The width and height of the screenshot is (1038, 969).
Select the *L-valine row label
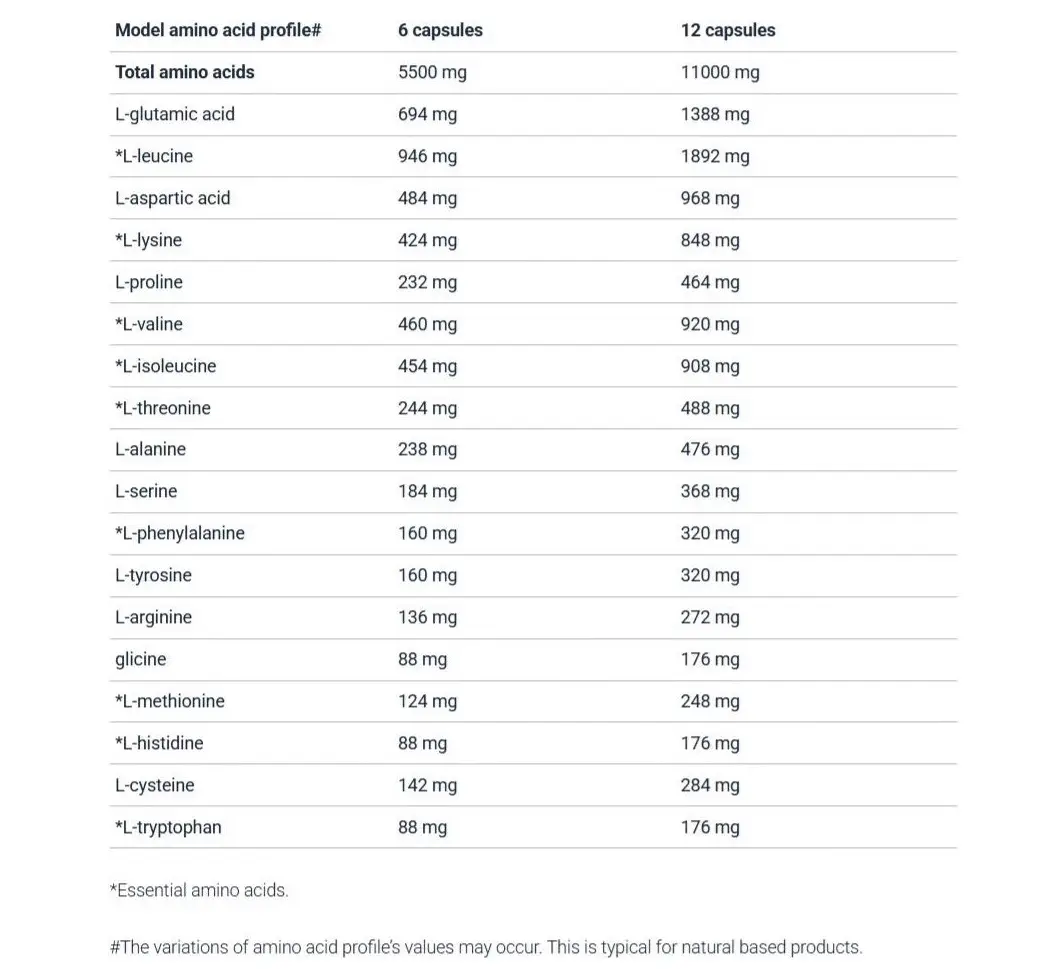(x=149, y=324)
